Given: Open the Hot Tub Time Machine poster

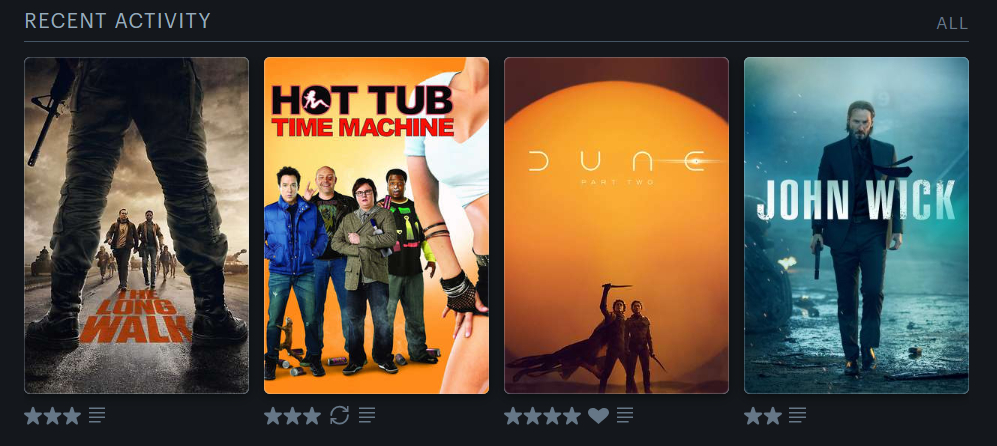Looking at the screenshot, I should [376, 225].
